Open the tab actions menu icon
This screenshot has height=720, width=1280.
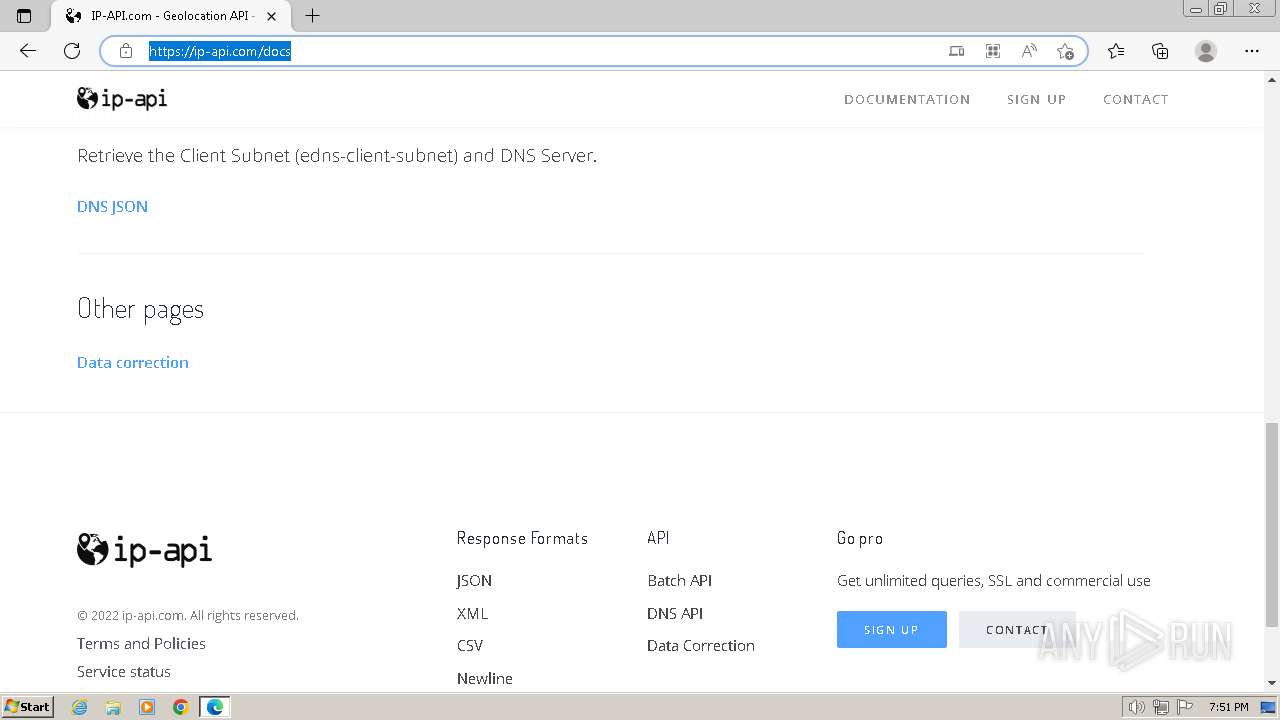point(24,16)
